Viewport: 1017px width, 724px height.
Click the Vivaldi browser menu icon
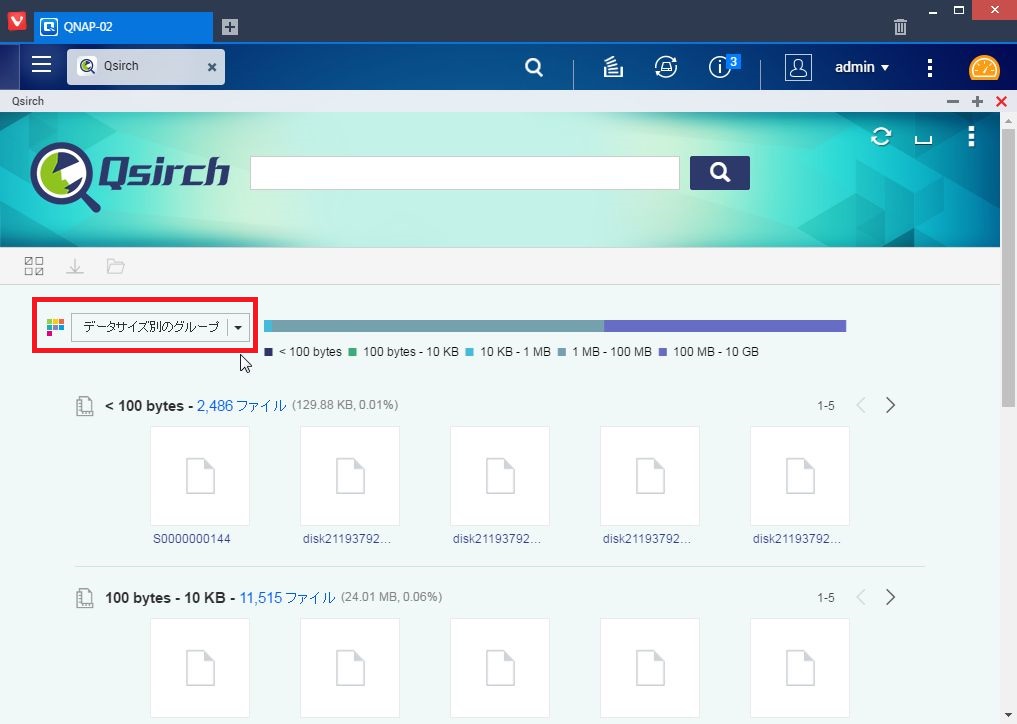click(17, 20)
